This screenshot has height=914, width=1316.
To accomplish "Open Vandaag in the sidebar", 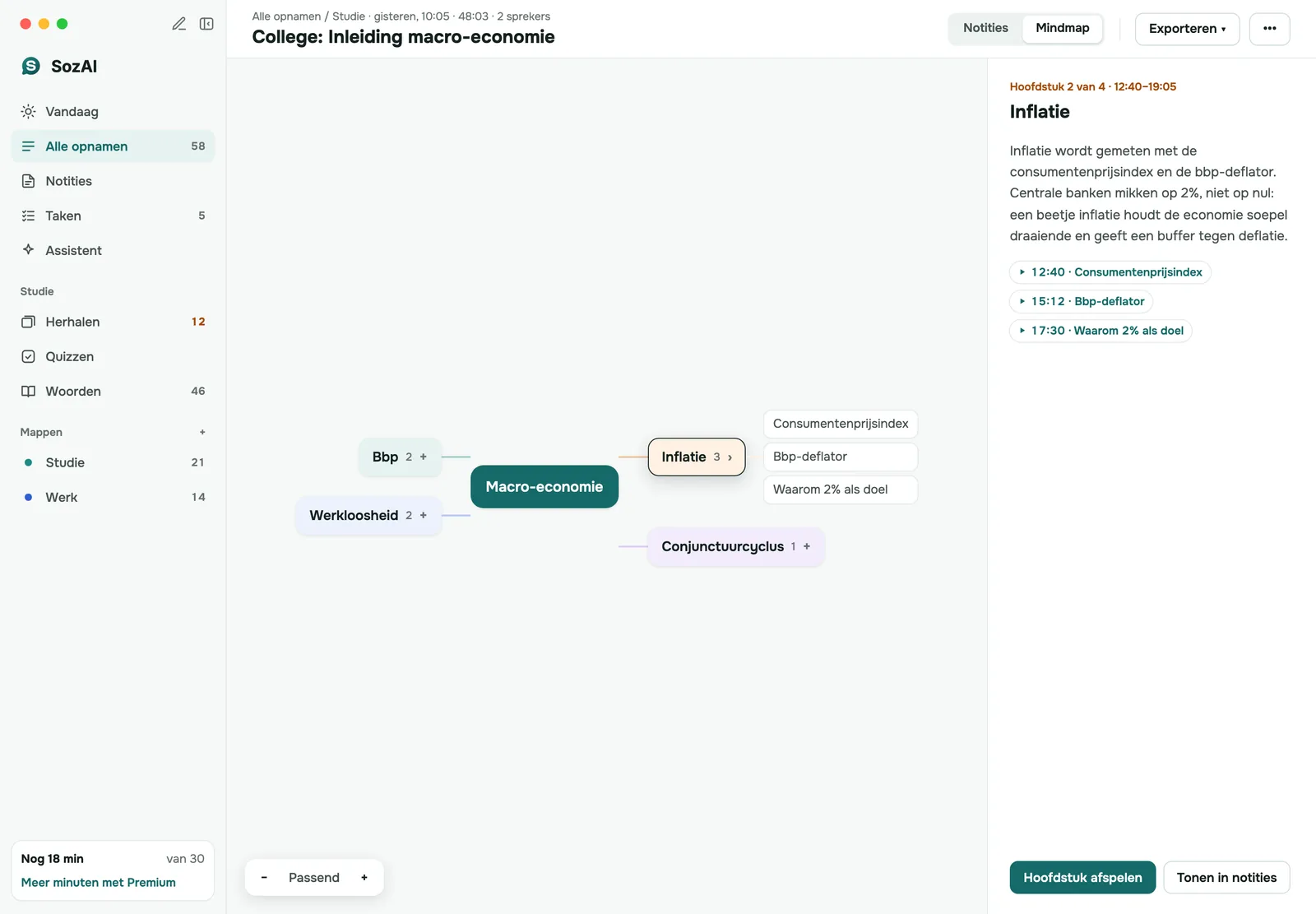I will (113, 111).
